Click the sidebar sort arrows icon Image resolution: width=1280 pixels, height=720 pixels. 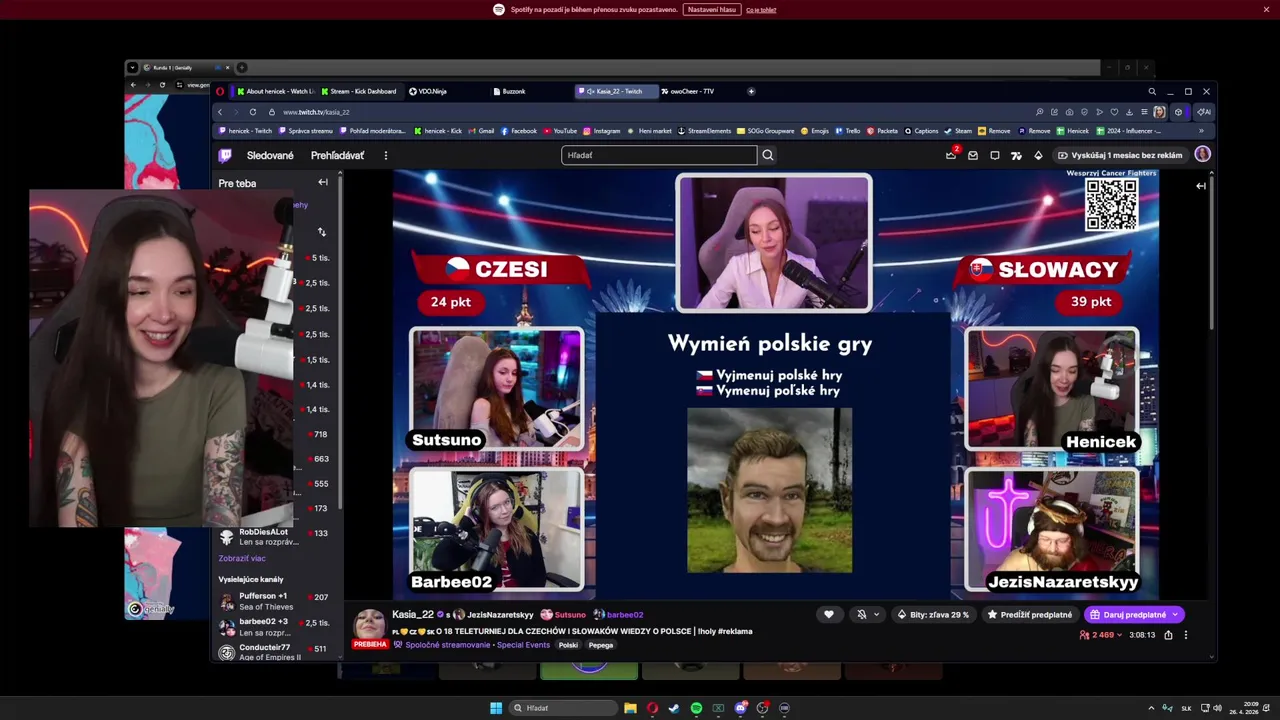tap(321, 232)
